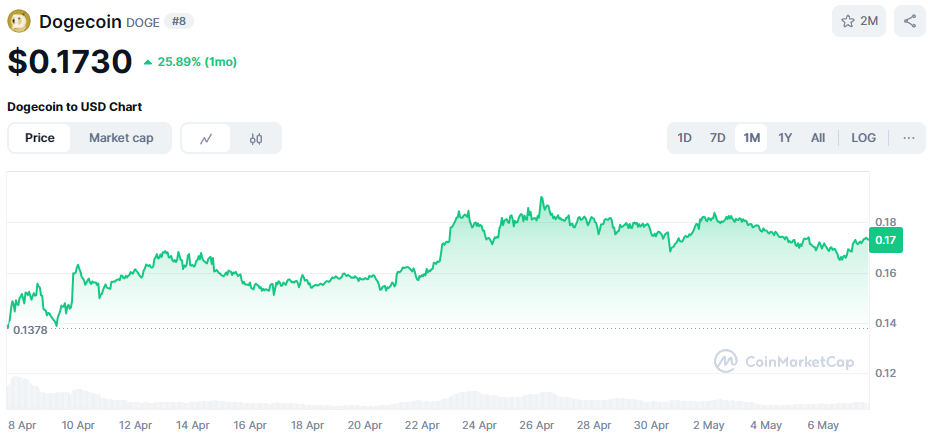The width and height of the screenshot is (928, 434).
Task: Select the 1D time range
Action: pyautogui.click(x=684, y=138)
